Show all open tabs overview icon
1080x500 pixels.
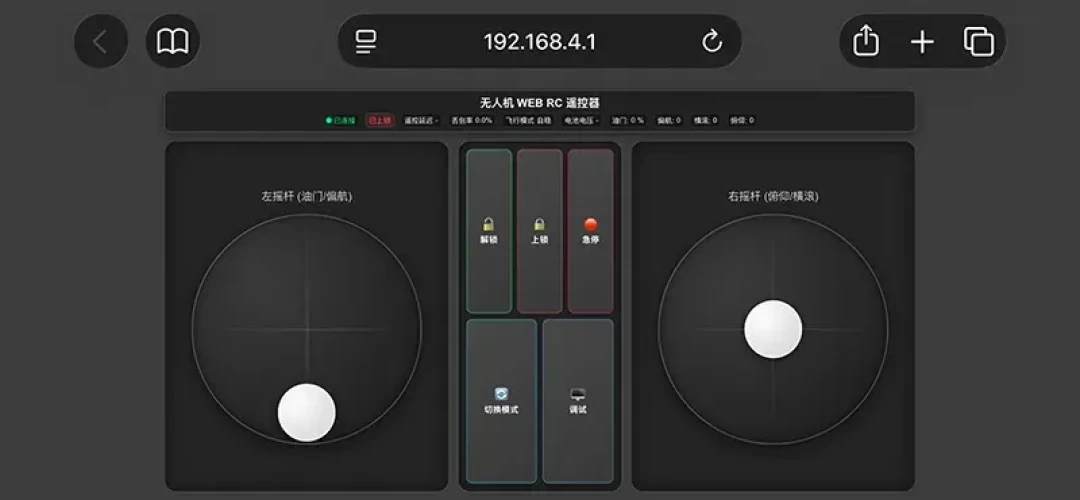(x=978, y=41)
